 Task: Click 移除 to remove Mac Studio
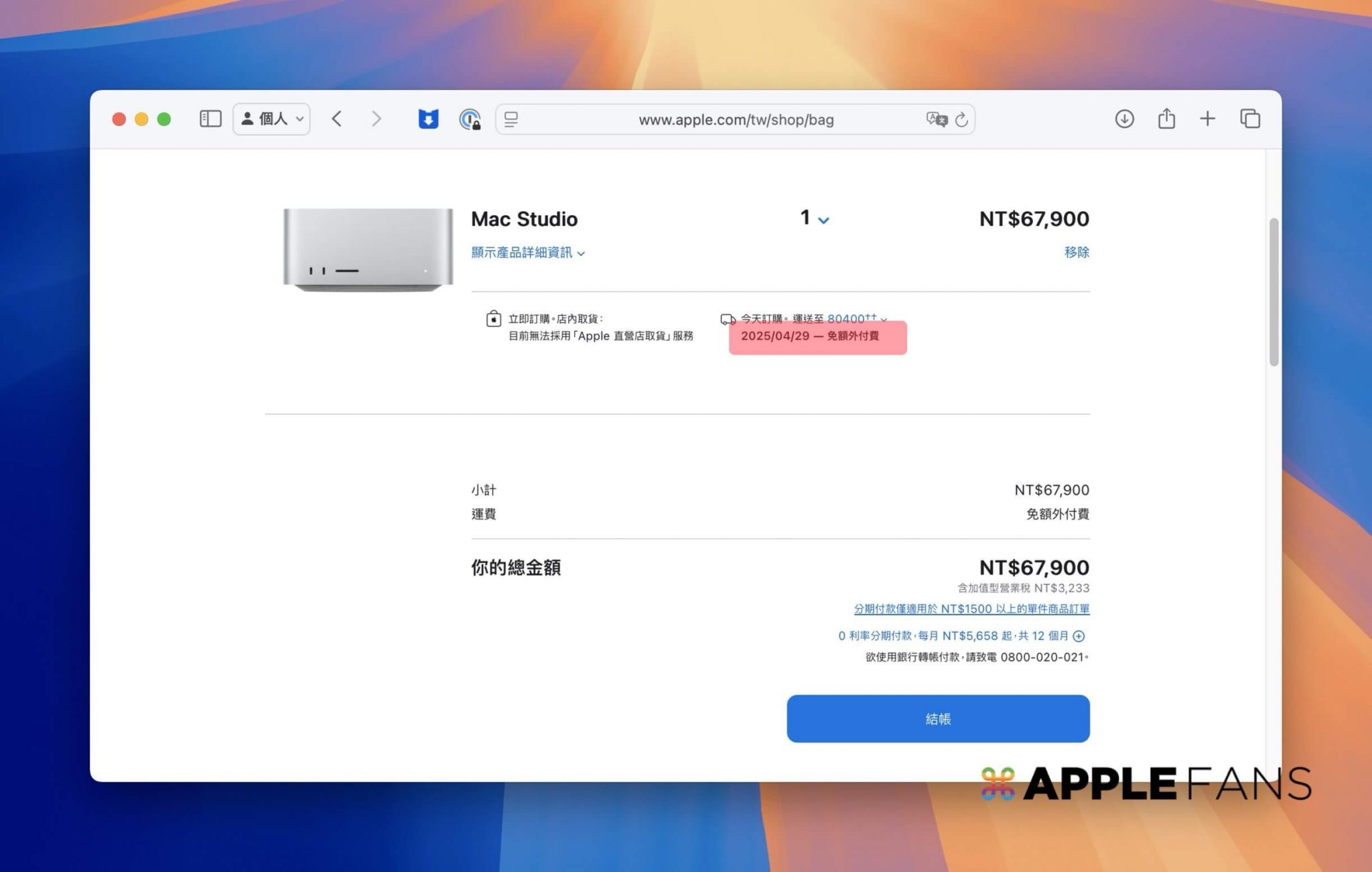pos(1076,252)
